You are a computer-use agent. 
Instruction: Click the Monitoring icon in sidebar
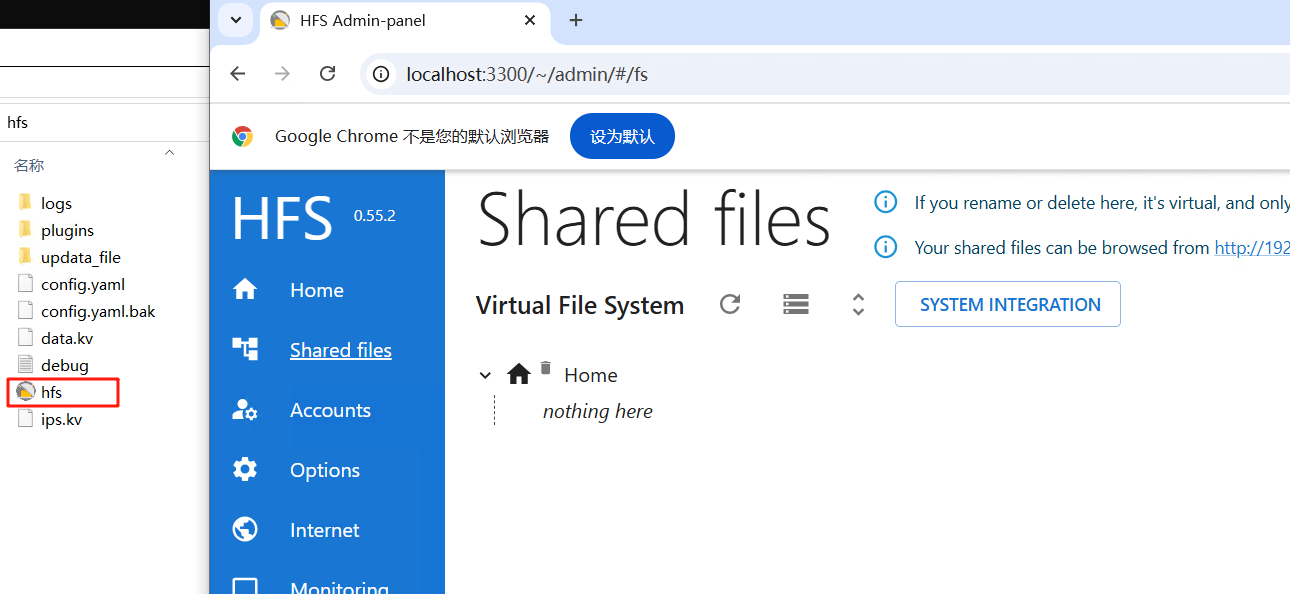click(x=245, y=587)
